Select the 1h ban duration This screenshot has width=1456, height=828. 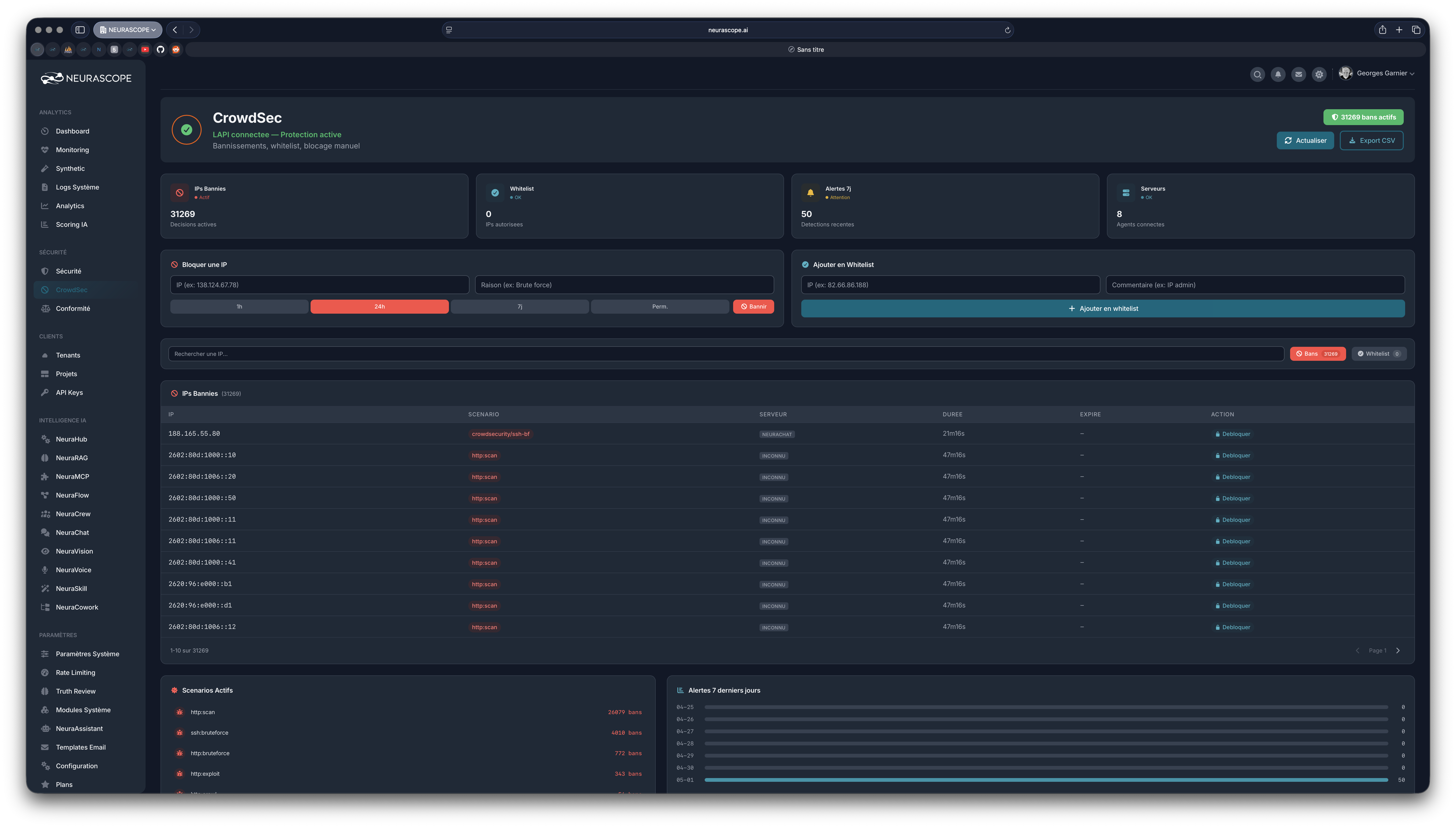click(239, 306)
